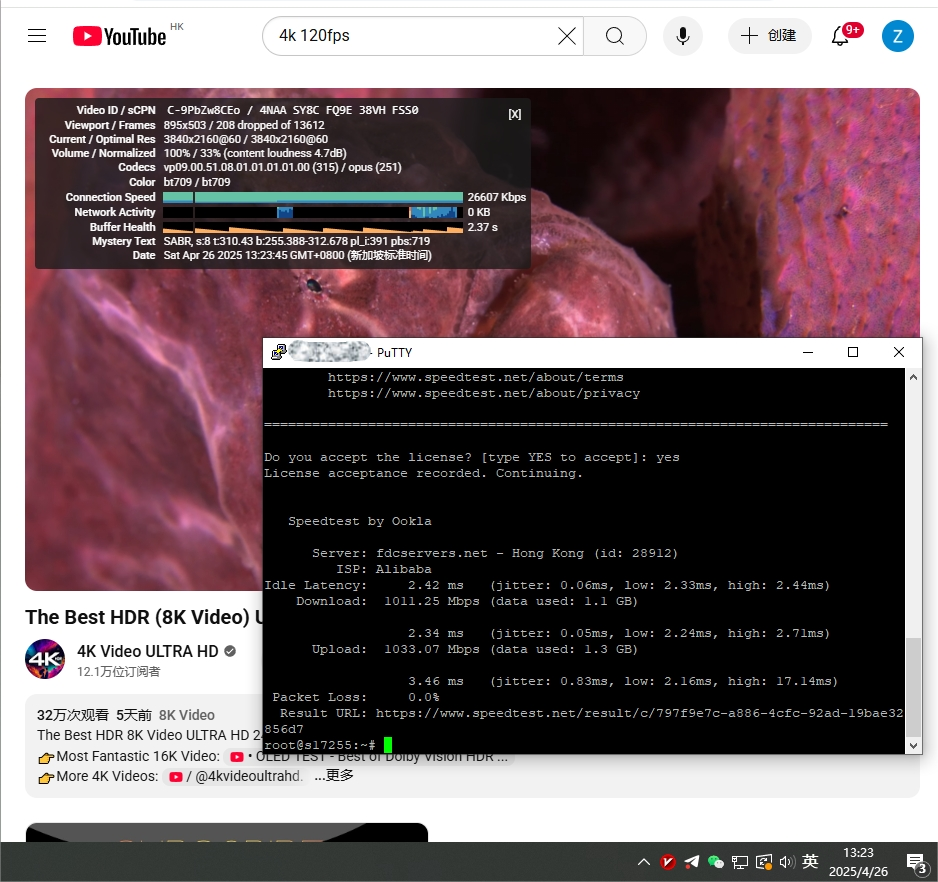938x882 pixels.
Task: Go to the YouTube home logo
Action: point(120,36)
